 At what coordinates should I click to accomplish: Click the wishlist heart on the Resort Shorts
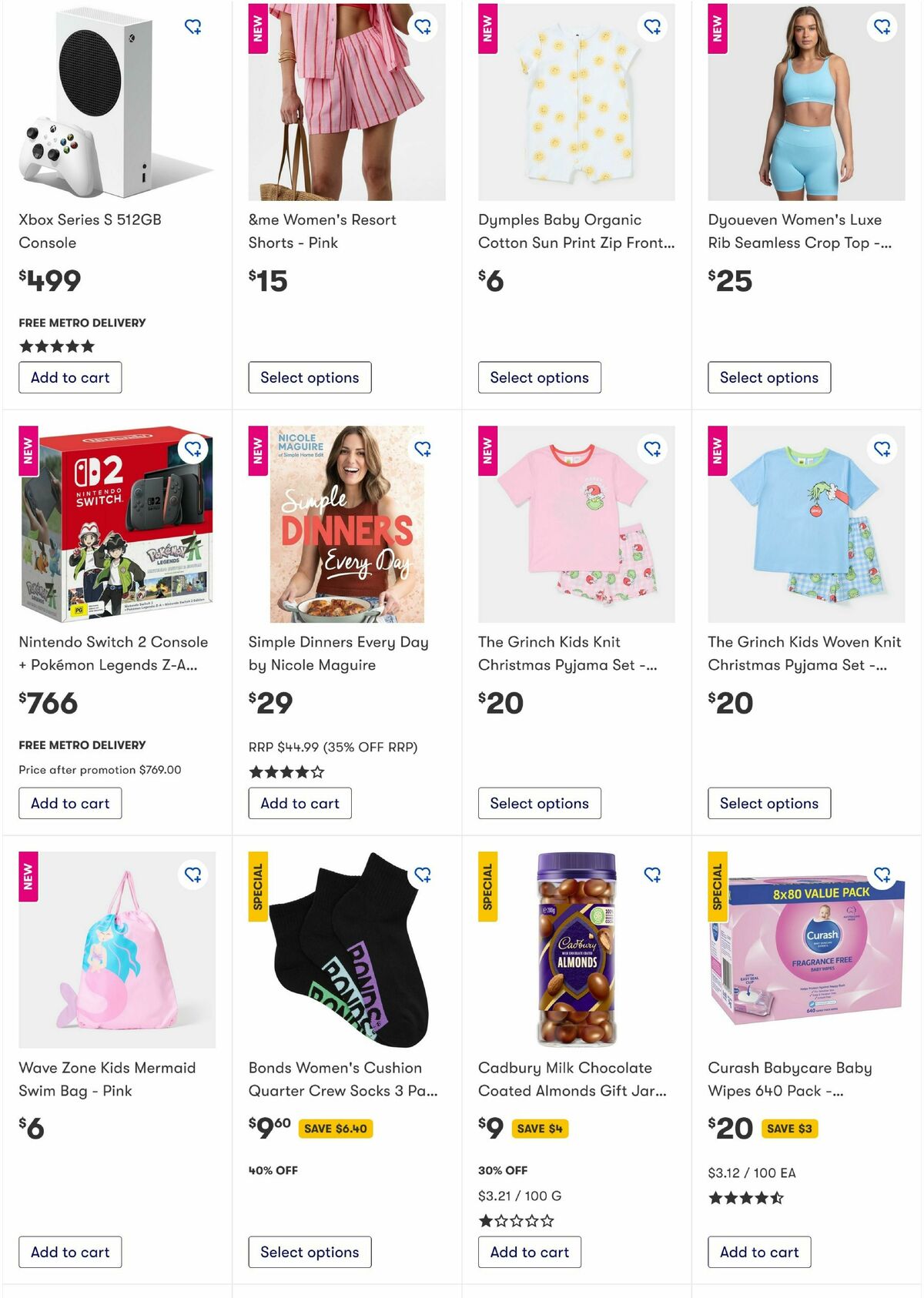(x=423, y=27)
